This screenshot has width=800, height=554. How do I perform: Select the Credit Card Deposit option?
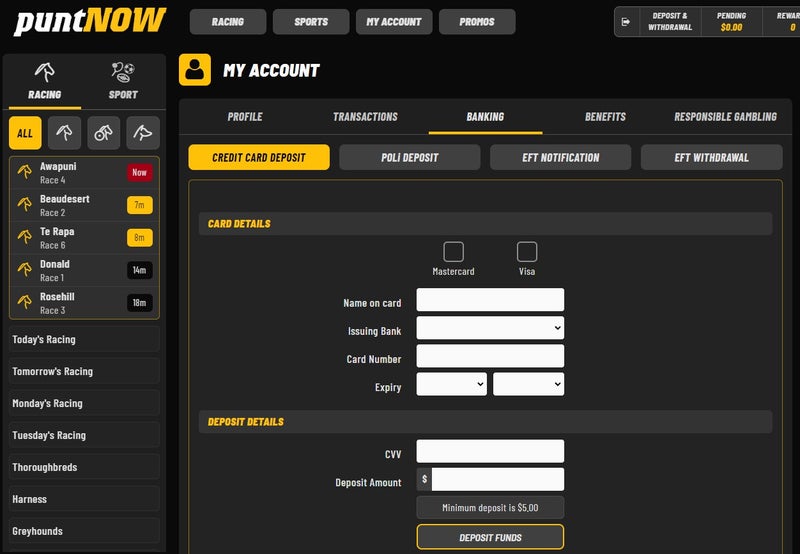point(259,157)
